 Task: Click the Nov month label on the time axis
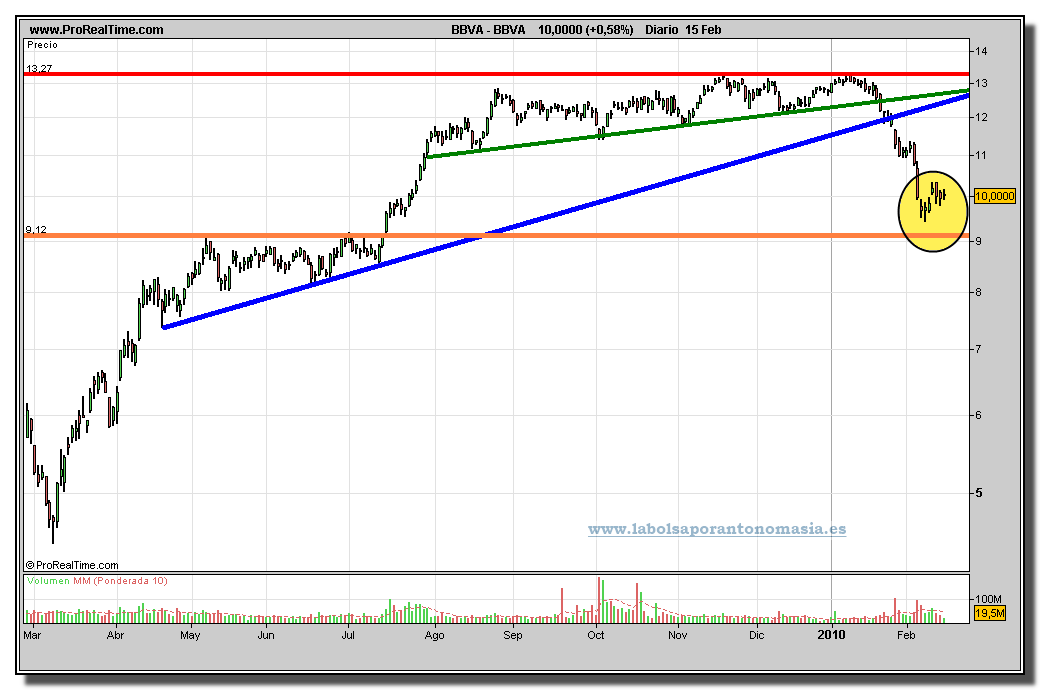point(678,635)
